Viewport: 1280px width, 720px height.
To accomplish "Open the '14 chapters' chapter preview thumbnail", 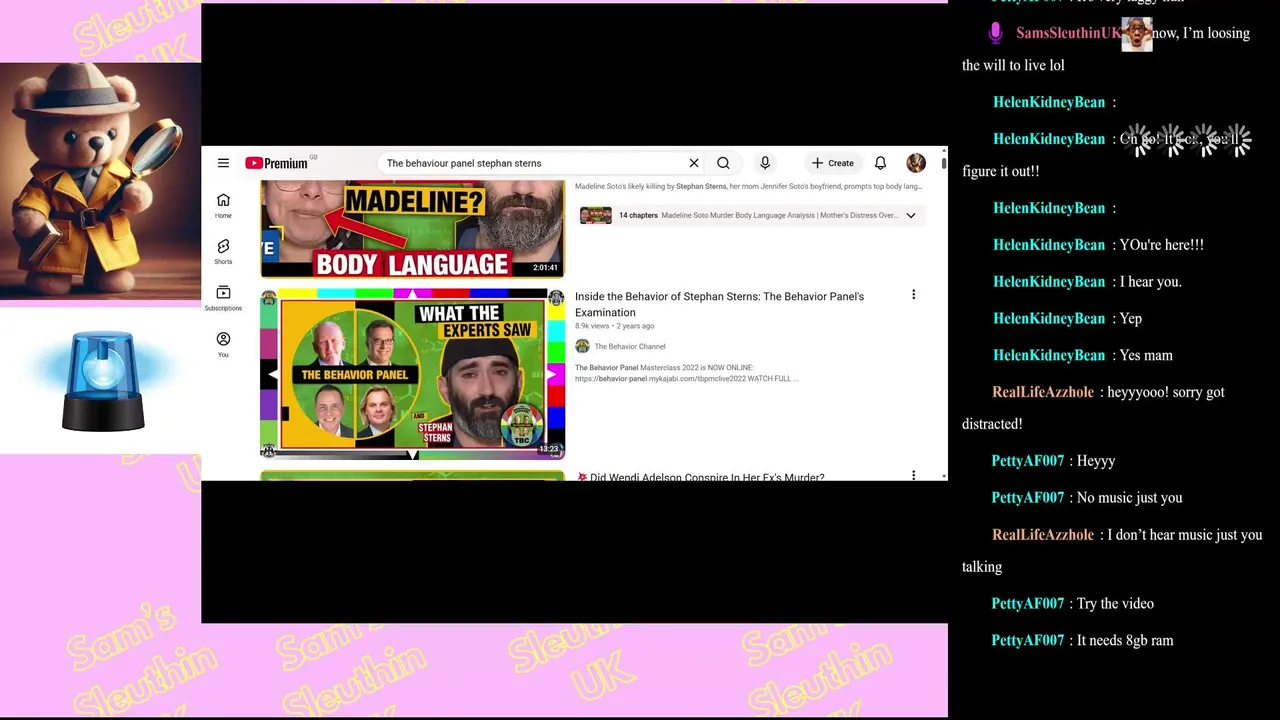I will [x=595, y=215].
